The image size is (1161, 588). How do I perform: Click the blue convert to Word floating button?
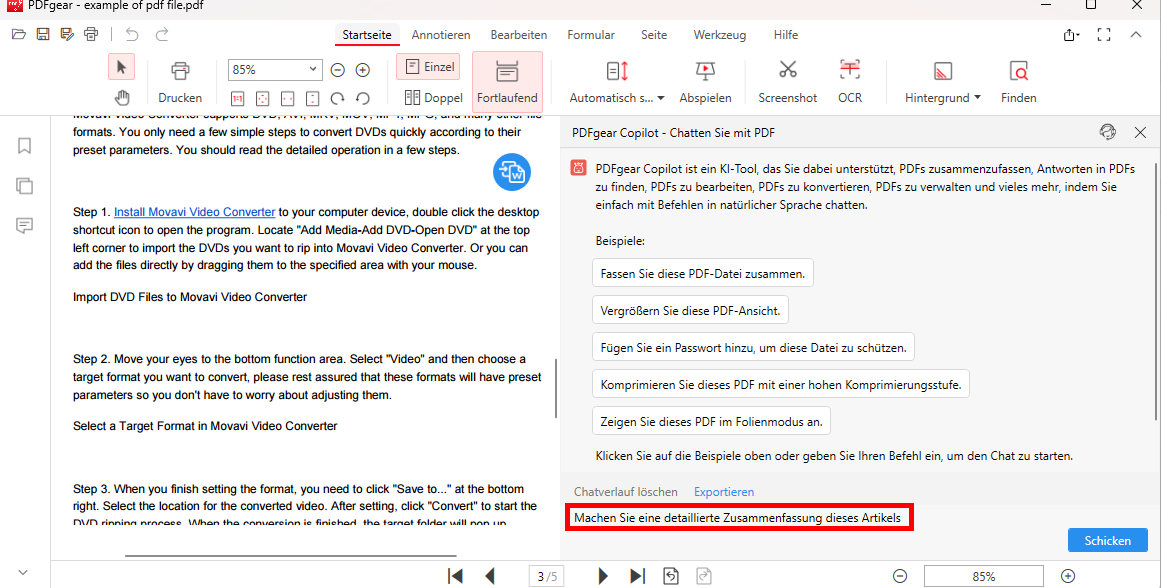[512, 172]
